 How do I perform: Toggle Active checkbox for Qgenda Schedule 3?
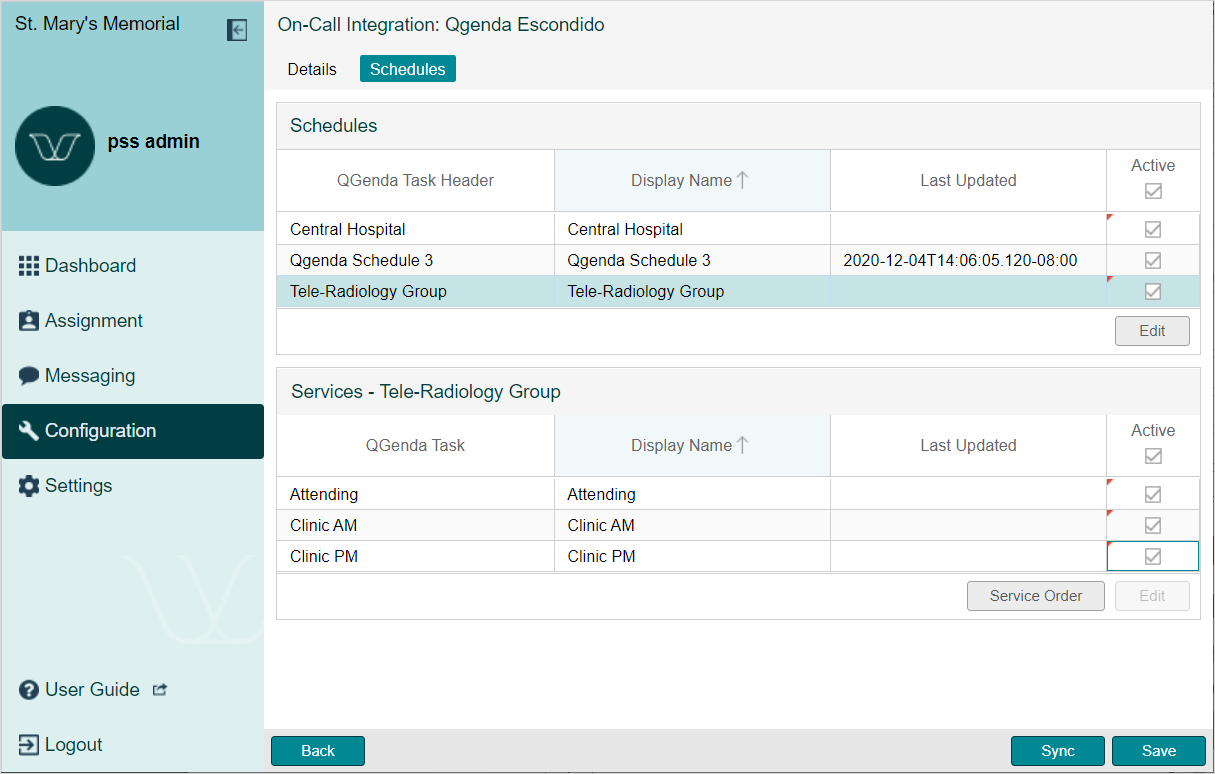[x=1153, y=260]
